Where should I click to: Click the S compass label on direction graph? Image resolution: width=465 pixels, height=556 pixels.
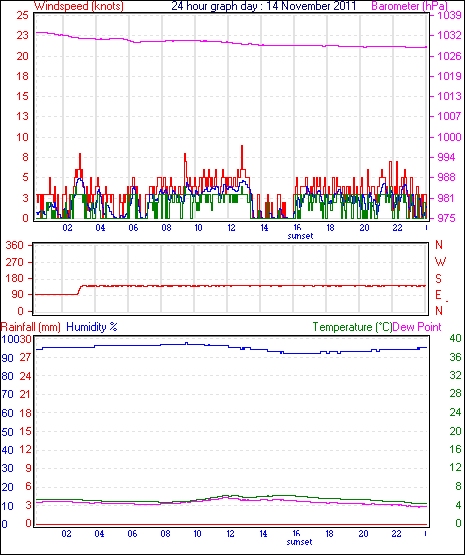(439, 279)
